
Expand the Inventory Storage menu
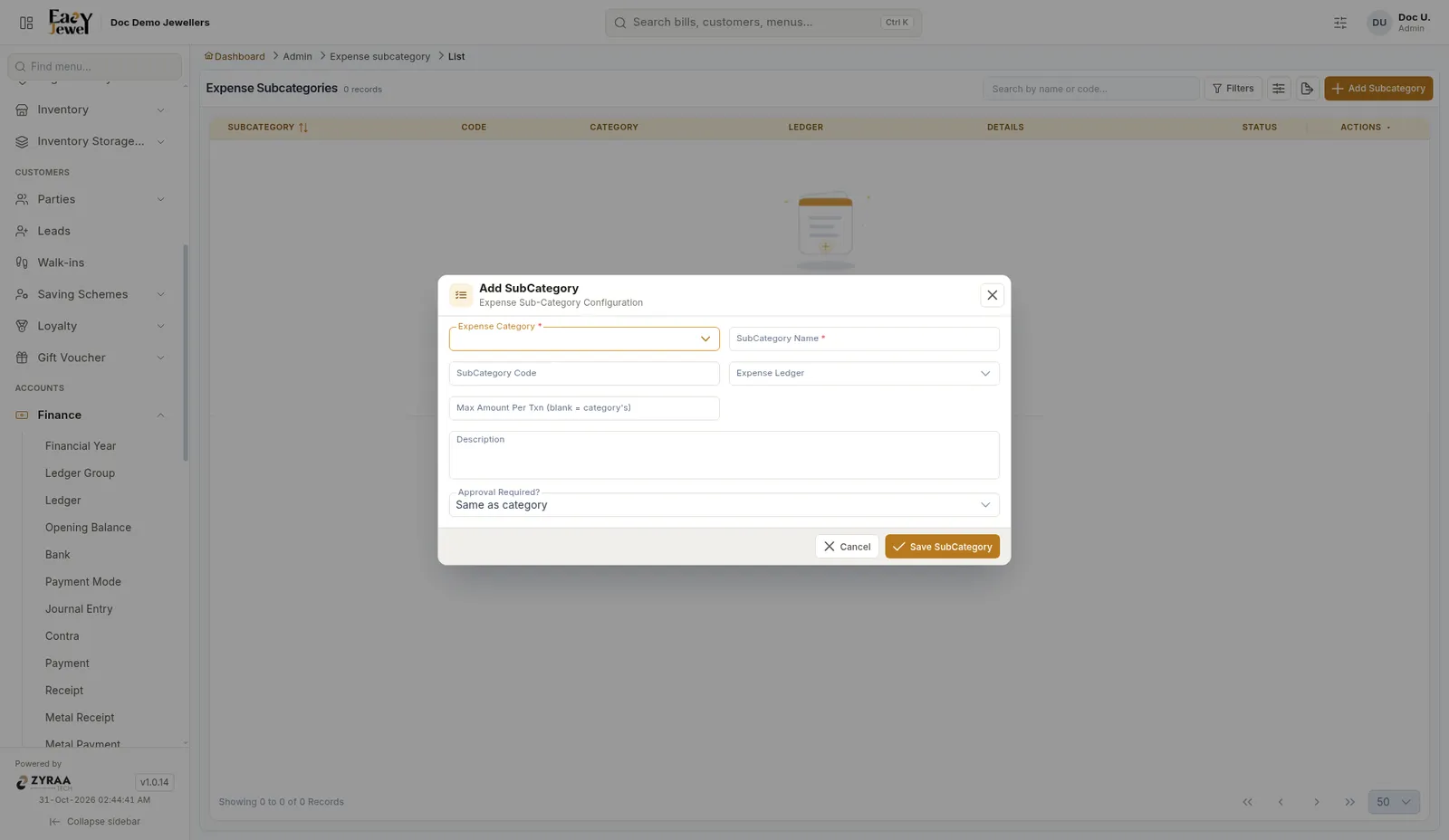[x=94, y=141]
